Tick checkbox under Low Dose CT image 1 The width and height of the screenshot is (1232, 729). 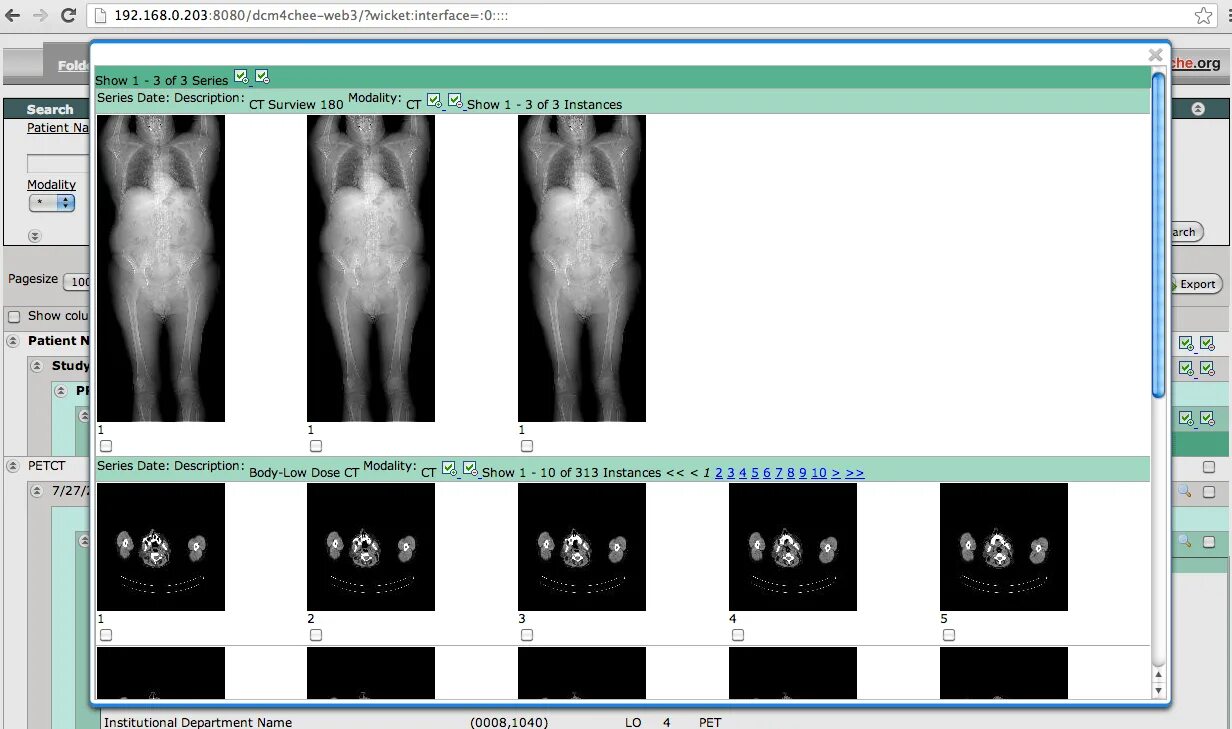(106, 635)
